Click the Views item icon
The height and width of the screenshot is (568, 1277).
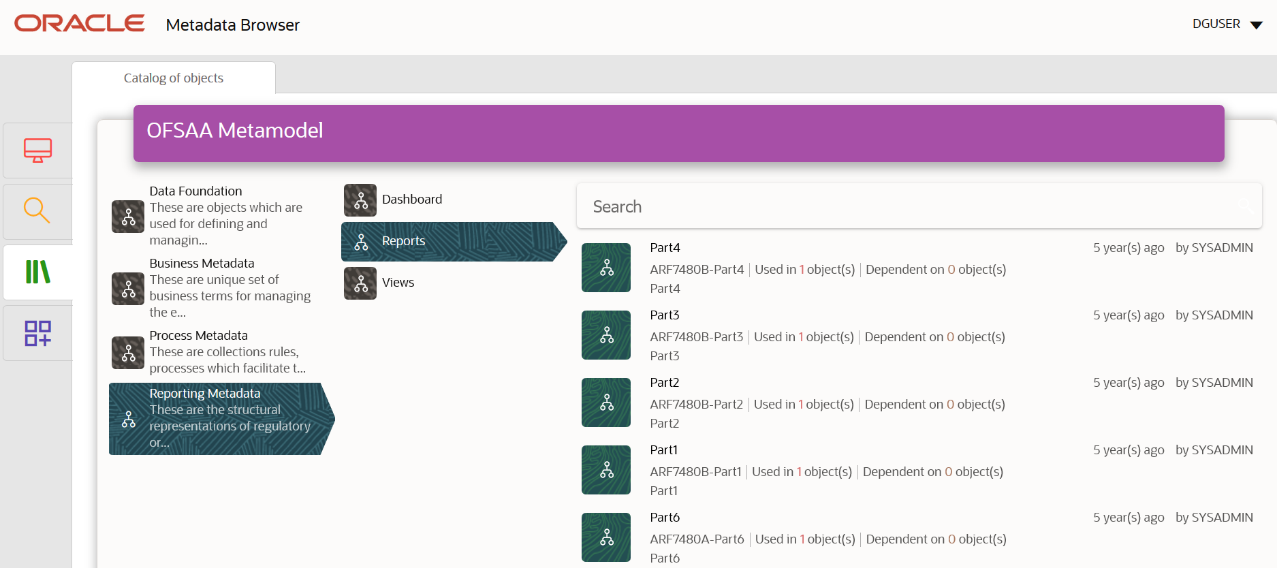(360, 283)
